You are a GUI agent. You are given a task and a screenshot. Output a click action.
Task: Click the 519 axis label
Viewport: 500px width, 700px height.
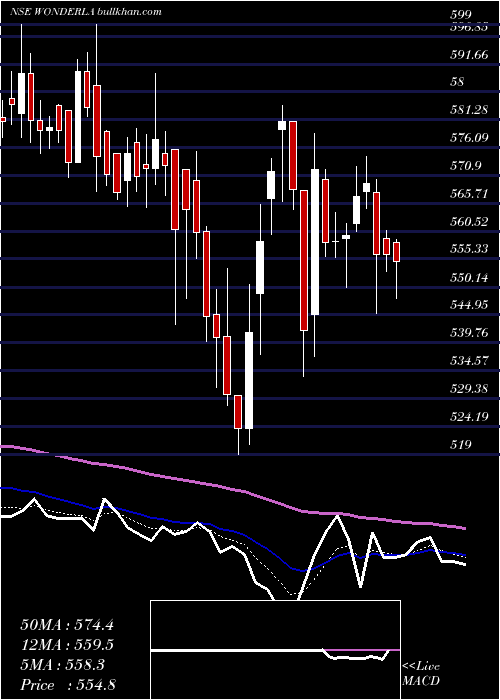click(x=461, y=445)
